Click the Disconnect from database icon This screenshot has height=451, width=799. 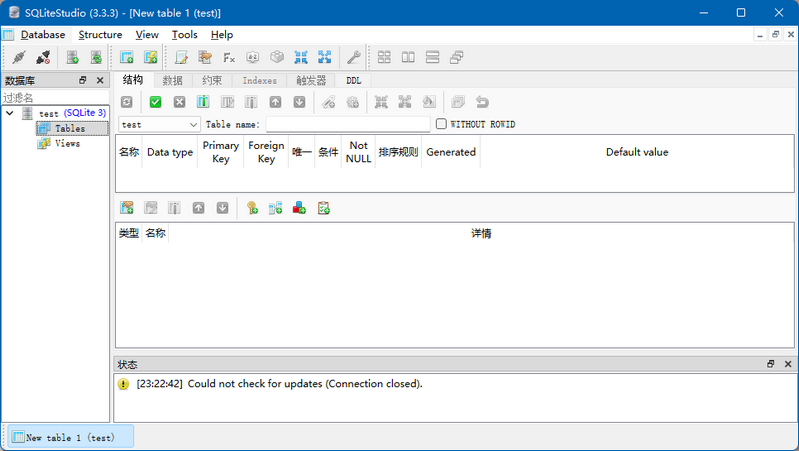(43, 57)
